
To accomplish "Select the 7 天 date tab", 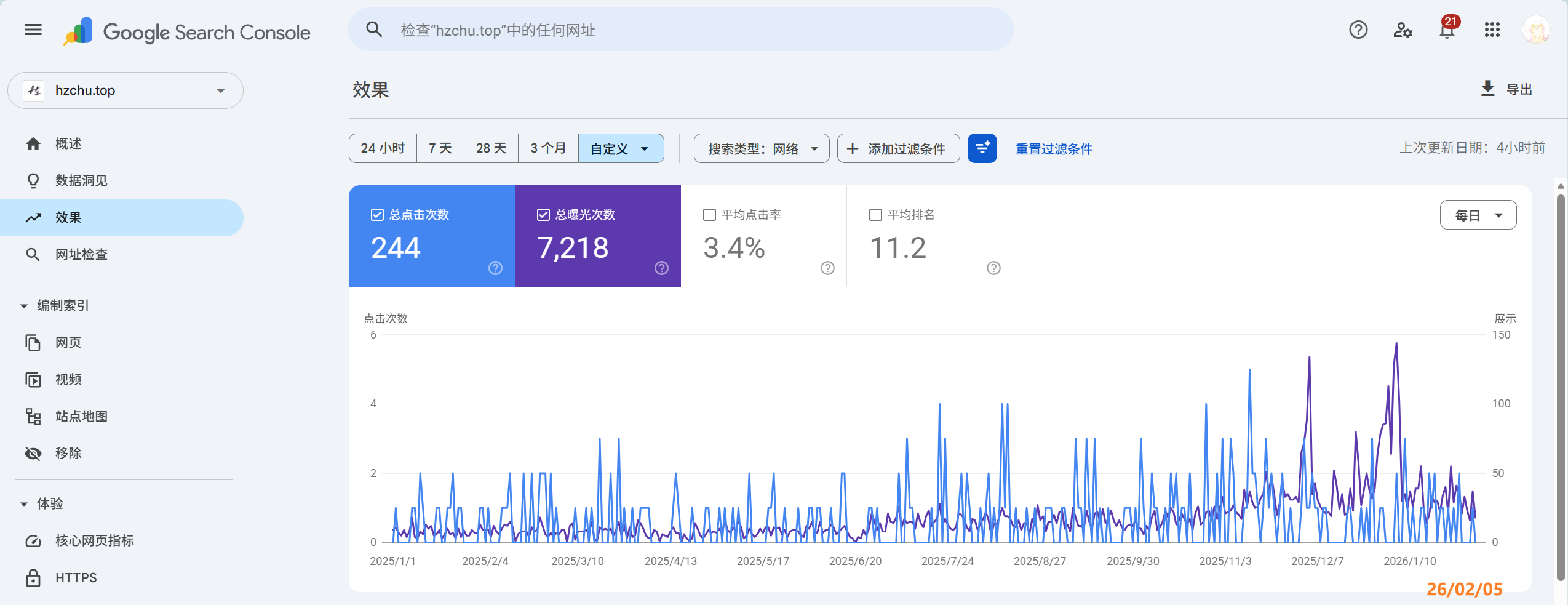I will click(440, 148).
